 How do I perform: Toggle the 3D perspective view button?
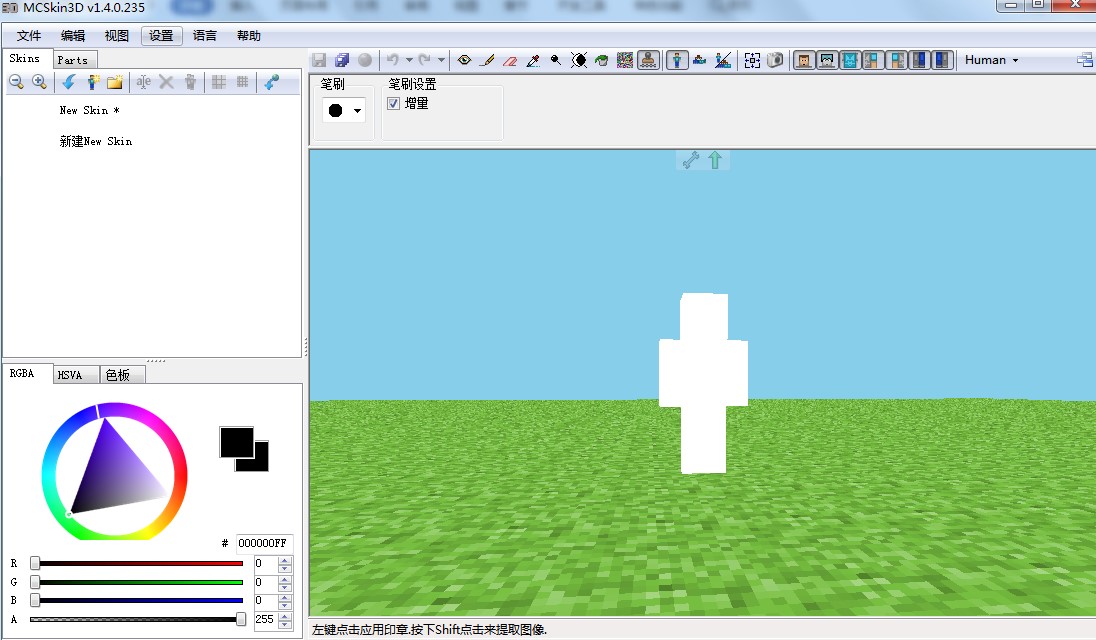click(x=677, y=60)
